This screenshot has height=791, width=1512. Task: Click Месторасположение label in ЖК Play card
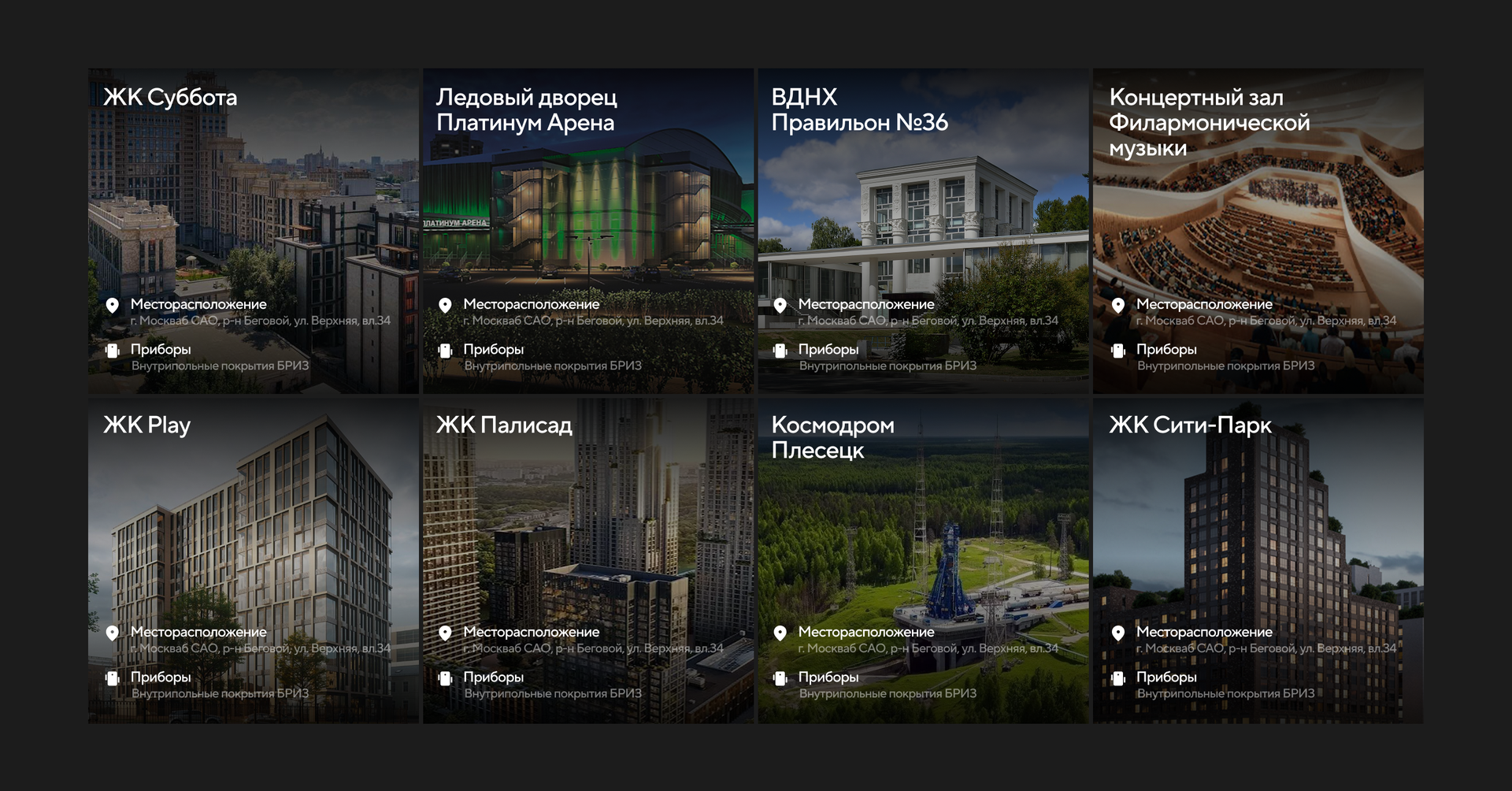[x=198, y=632]
